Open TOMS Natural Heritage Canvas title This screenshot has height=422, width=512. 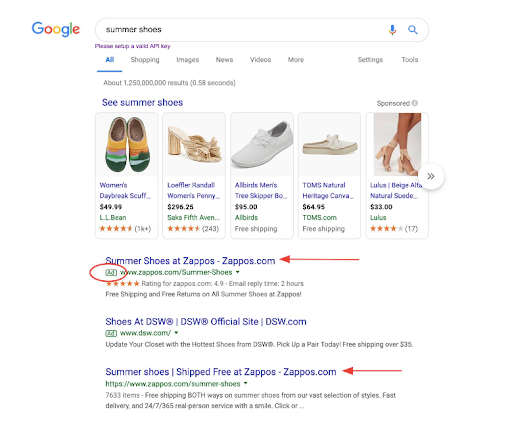click(x=328, y=190)
